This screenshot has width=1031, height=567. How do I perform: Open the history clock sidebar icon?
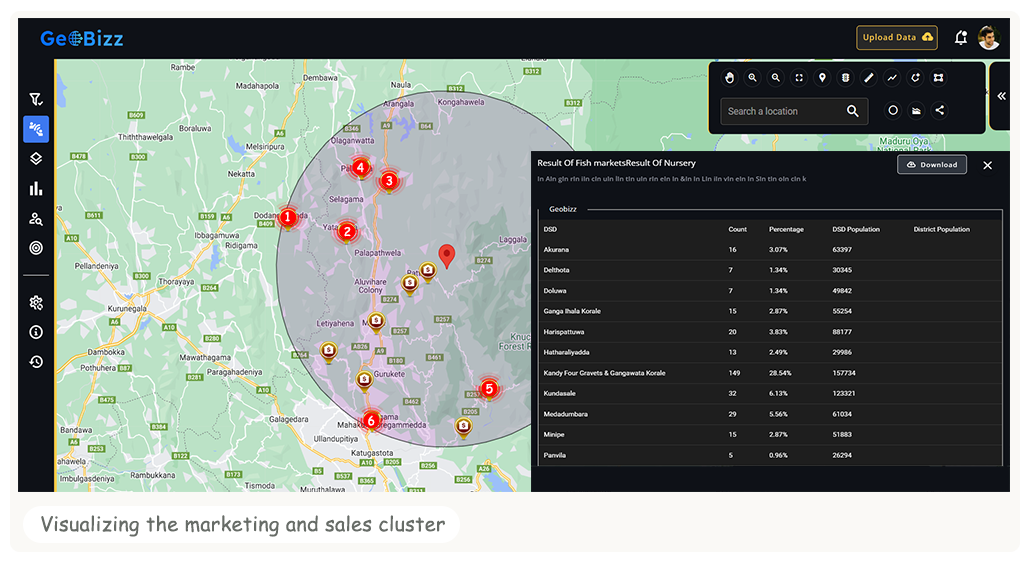36,362
